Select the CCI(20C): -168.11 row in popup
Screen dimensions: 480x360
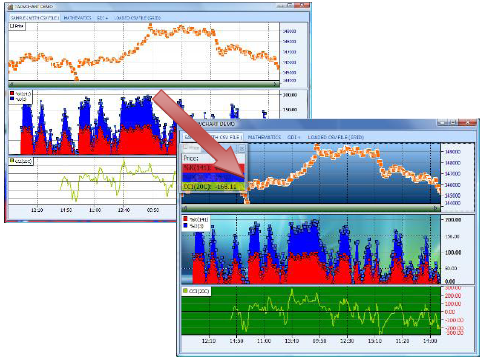[x=213, y=186]
